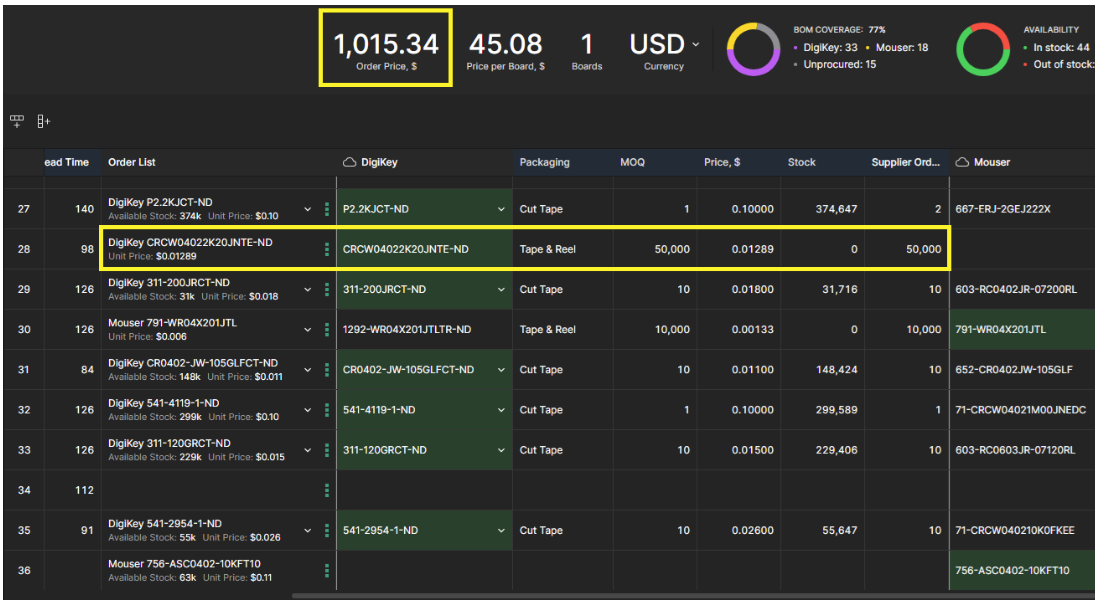Click three-dot menu for Mouser 756-ASC0402-10KFT10
The image size is (1101, 606).
coord(326,570)
